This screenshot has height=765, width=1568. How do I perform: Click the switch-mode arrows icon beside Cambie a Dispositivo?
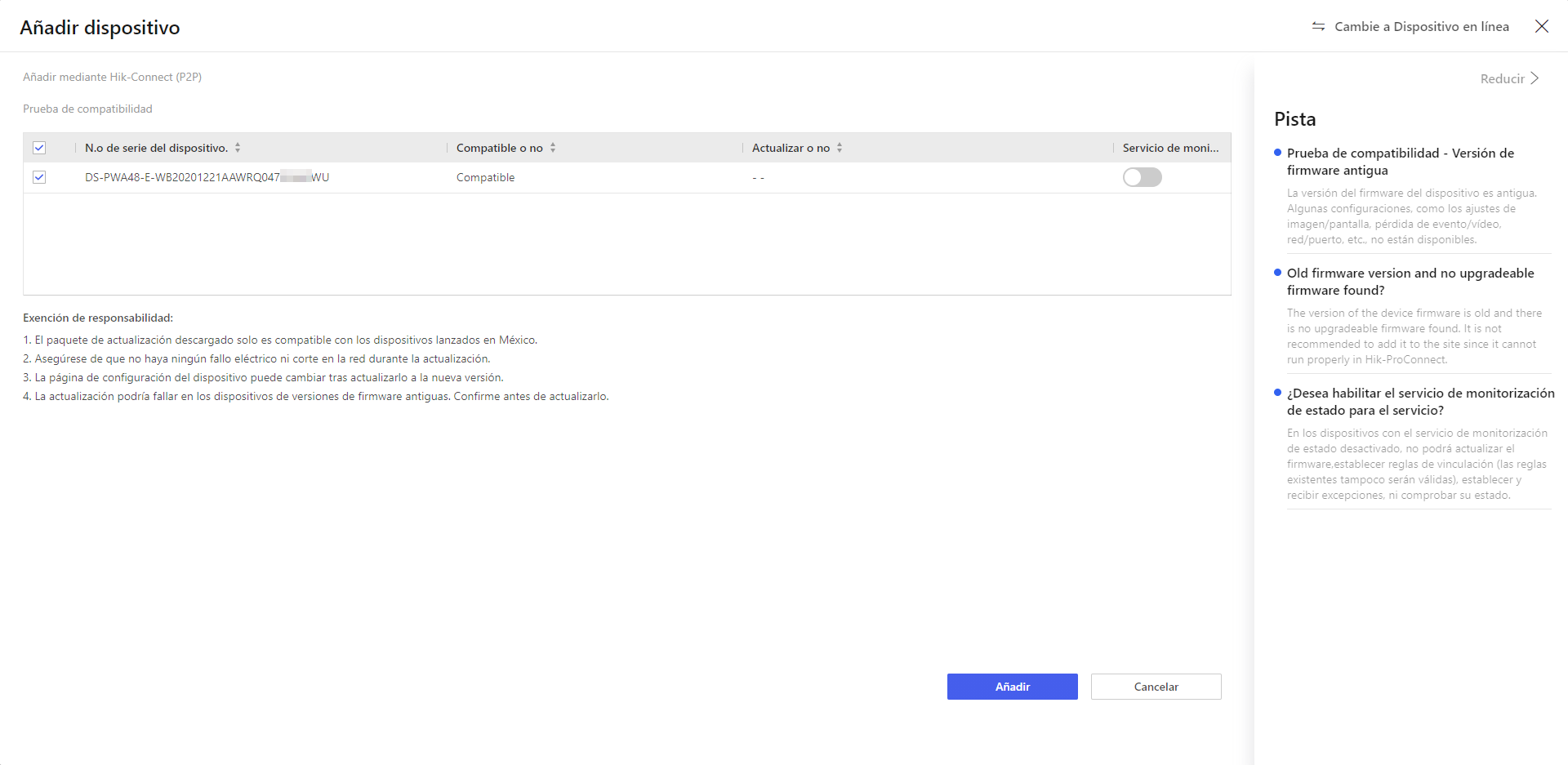click(x=1318, y=27)
